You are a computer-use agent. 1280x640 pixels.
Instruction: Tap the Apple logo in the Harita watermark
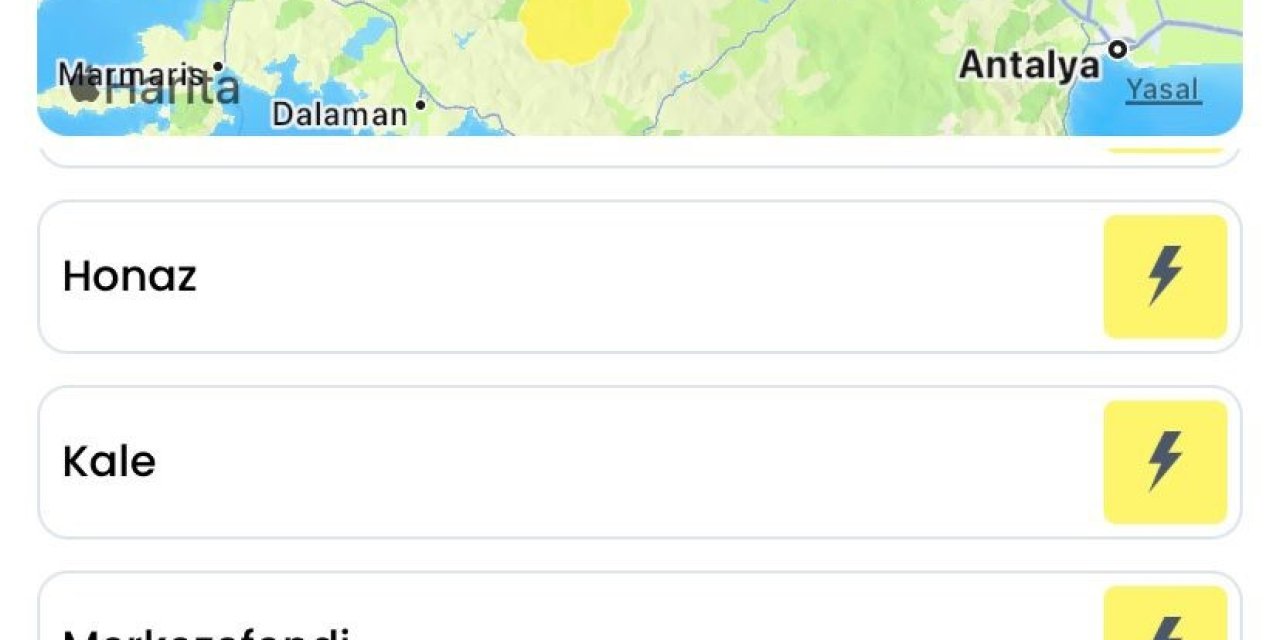86,90
